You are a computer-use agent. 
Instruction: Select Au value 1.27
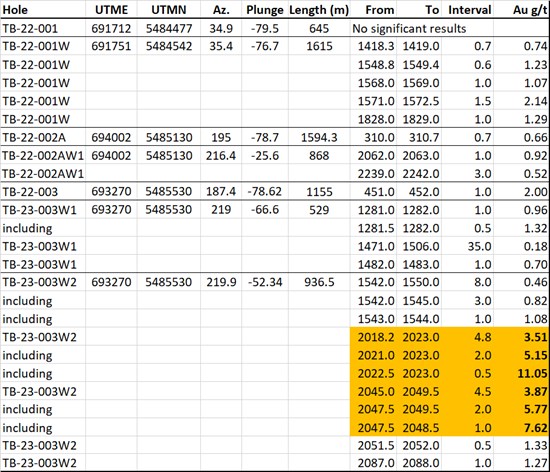536,464
